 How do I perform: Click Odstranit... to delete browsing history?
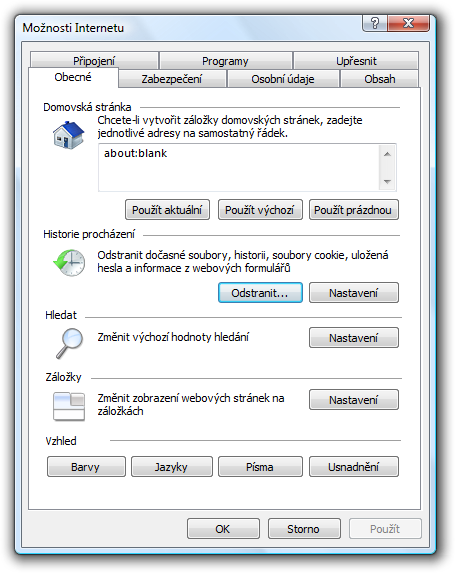[260, 293]
